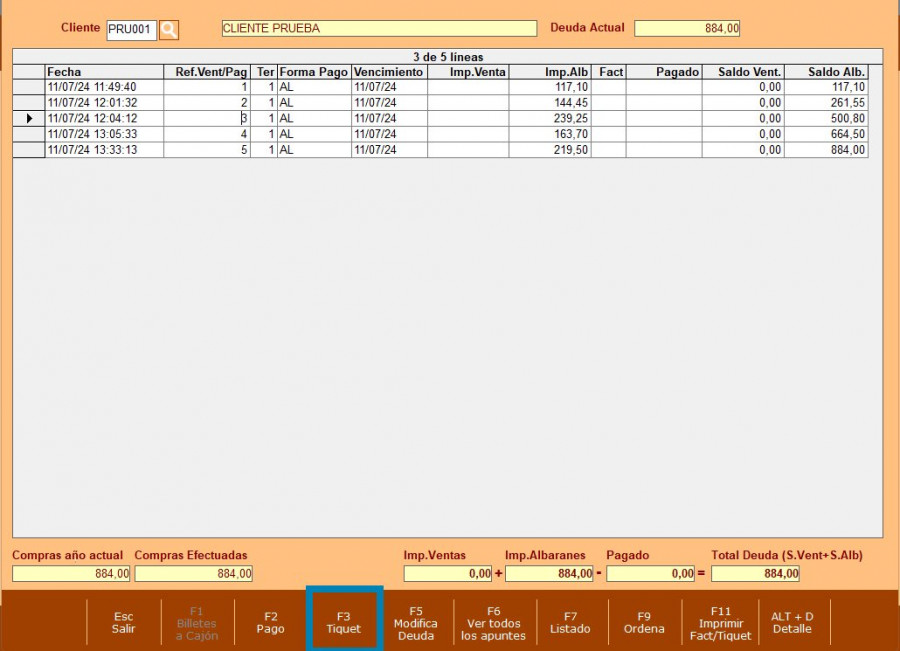This screenshot has height=651, width=900.
Task: Open ALT + D Detalle view
Action: pos(793,622)
